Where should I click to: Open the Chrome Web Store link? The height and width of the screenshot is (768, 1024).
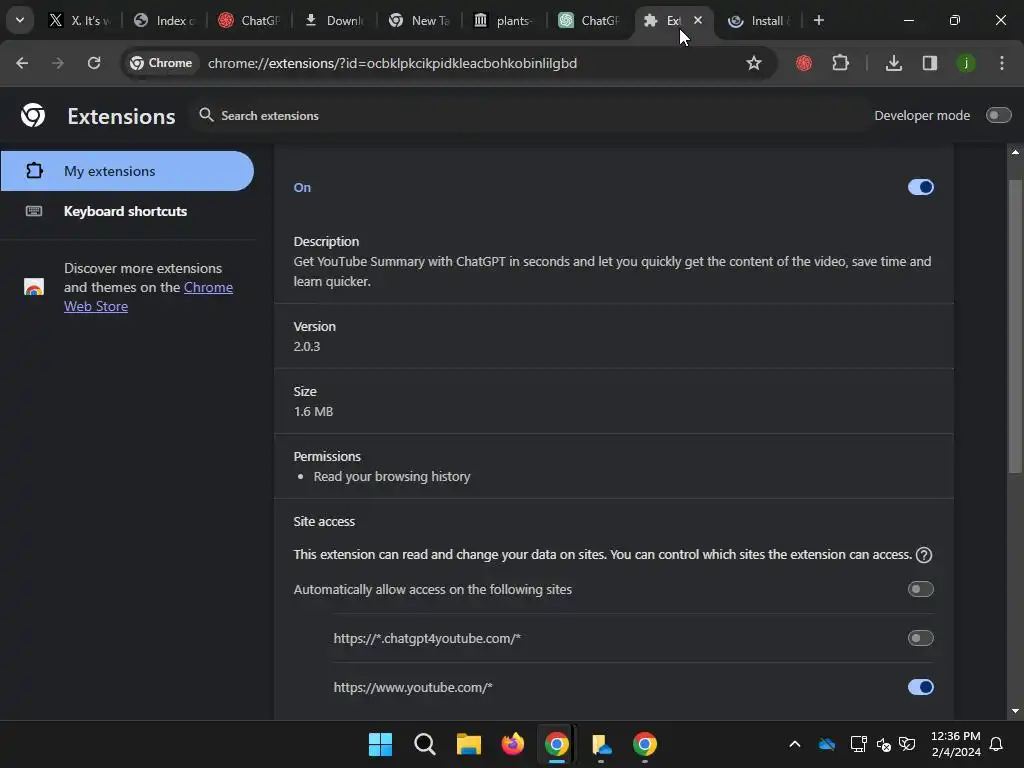point(148,296)
